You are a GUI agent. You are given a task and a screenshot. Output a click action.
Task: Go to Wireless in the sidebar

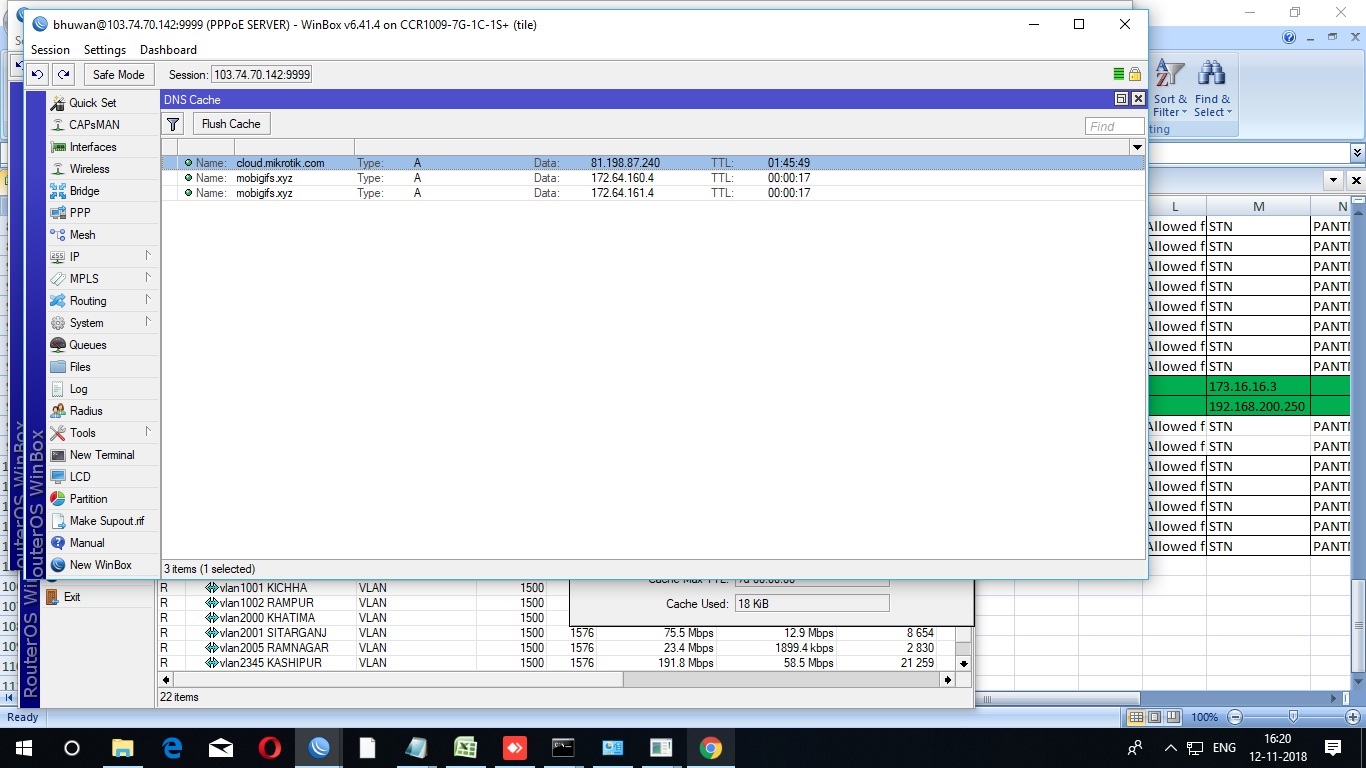89,169
